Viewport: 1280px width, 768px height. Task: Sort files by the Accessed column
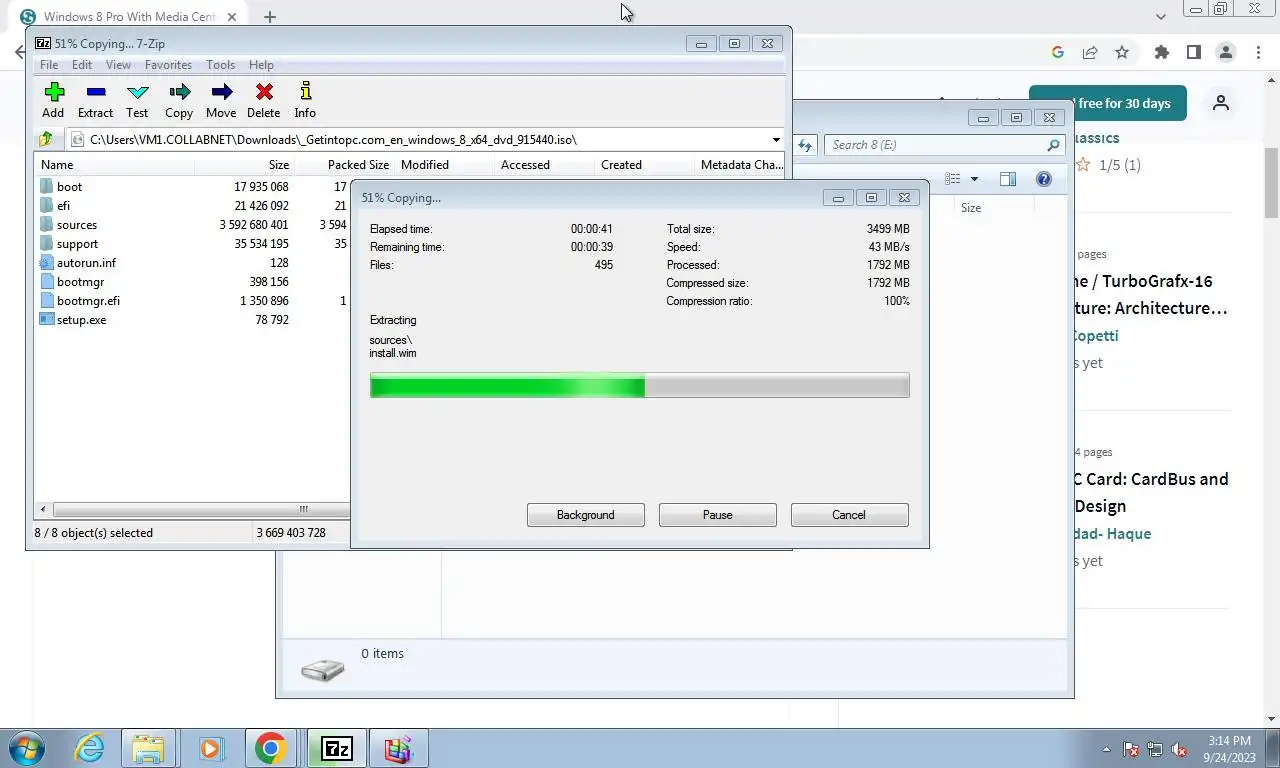coord(544,165)
